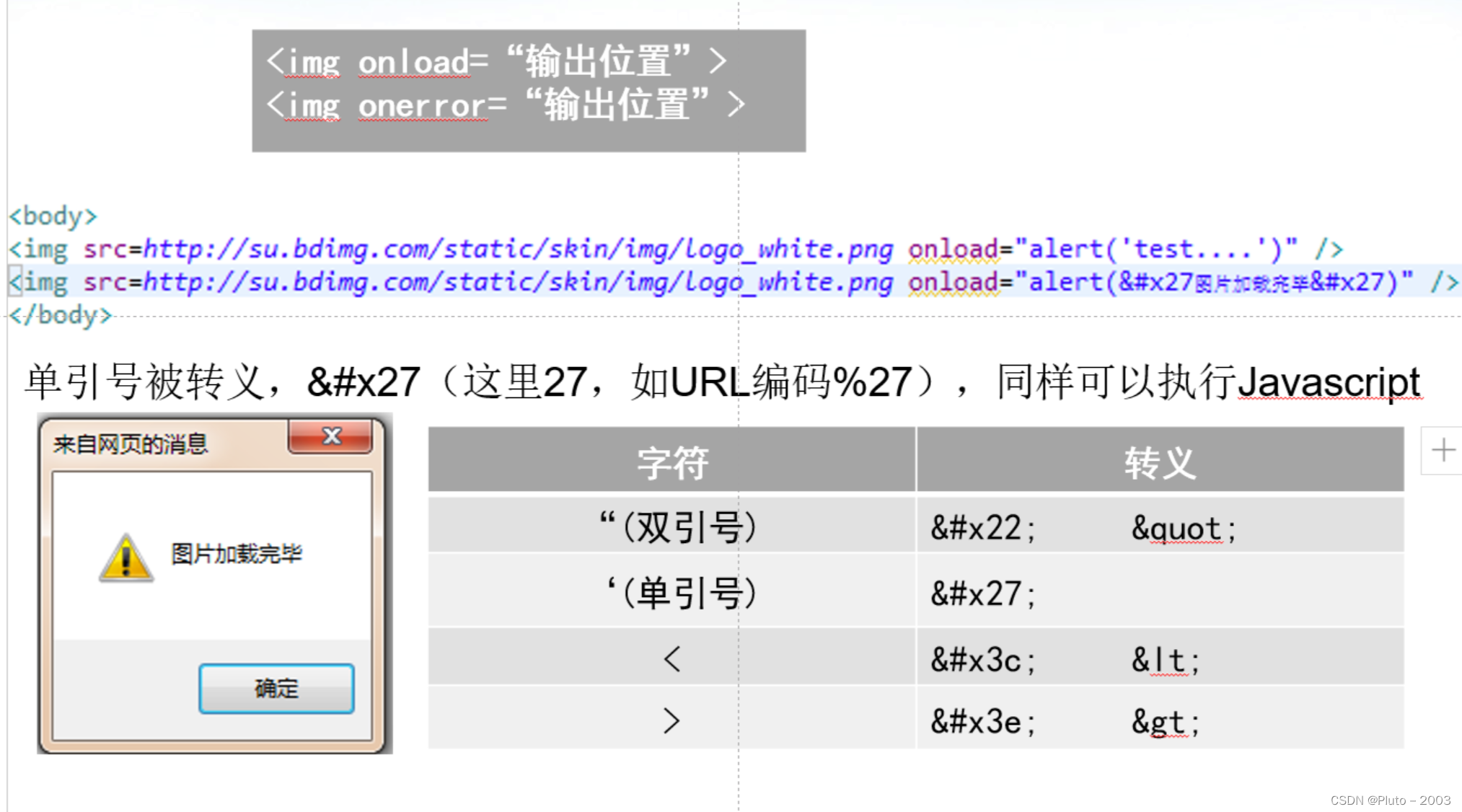This screenshot has height=812, width=1462.
Task: Click the < character cell in table
Action: pyautogui.click(x=671, y=658)
